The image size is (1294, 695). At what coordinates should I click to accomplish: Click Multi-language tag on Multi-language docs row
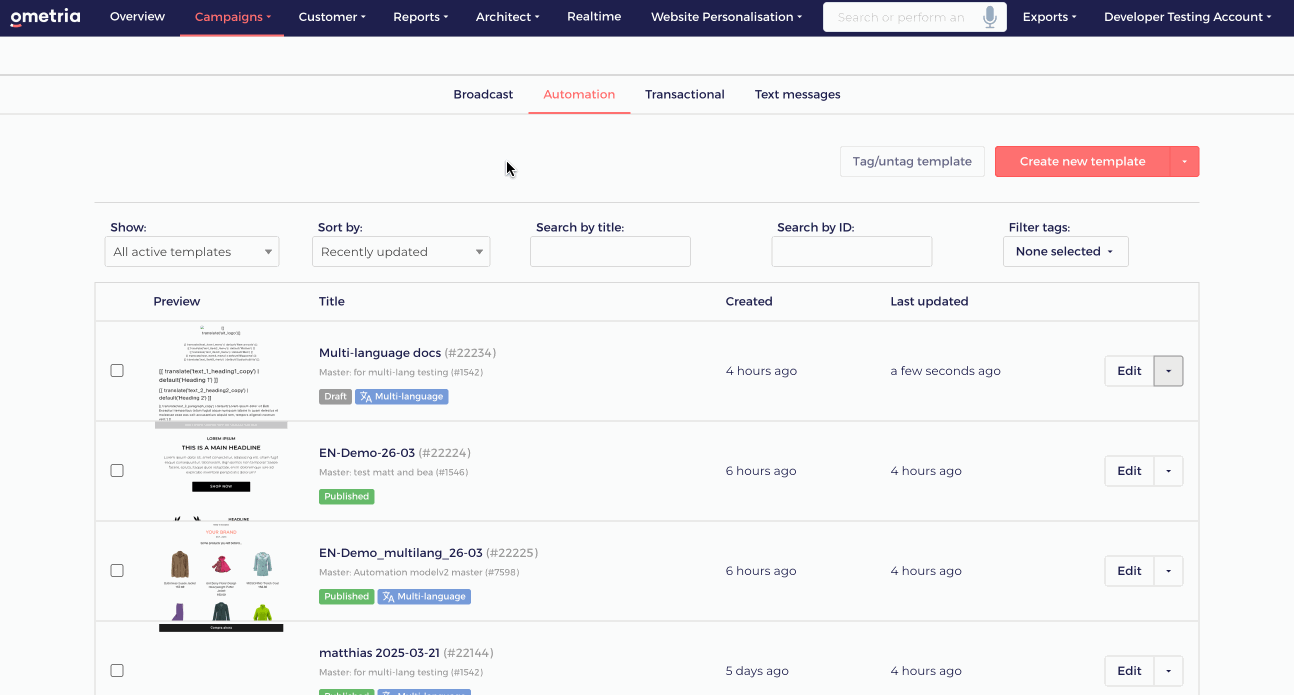tap(402, 396)
